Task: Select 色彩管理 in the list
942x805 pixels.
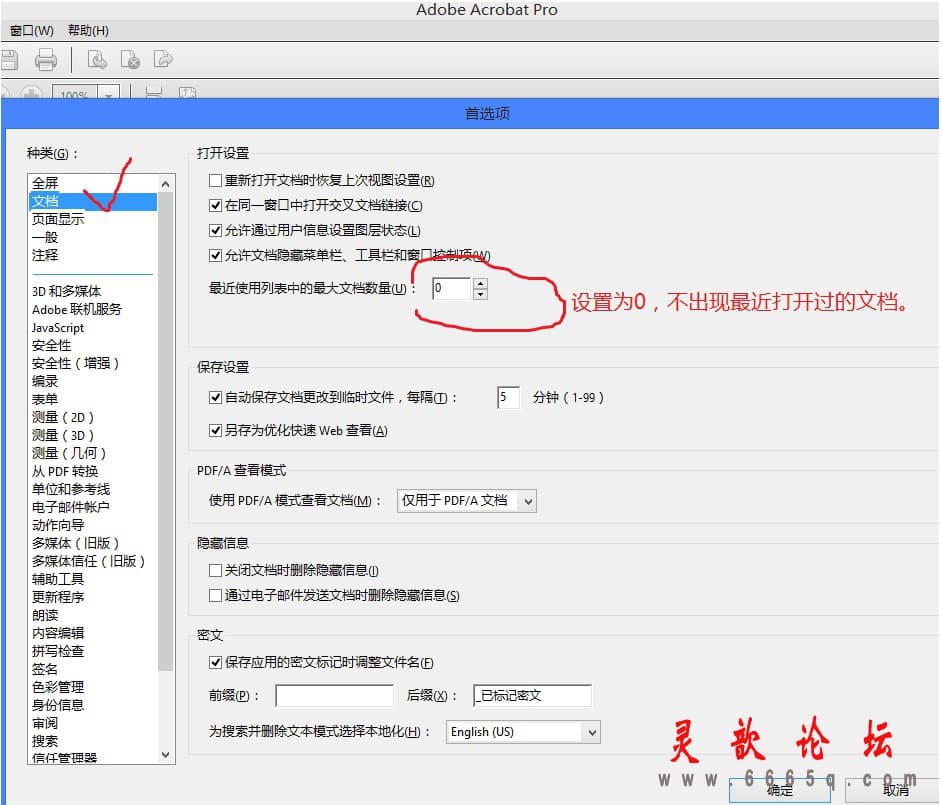Action: pyautogui.click(x=58, y=687)
